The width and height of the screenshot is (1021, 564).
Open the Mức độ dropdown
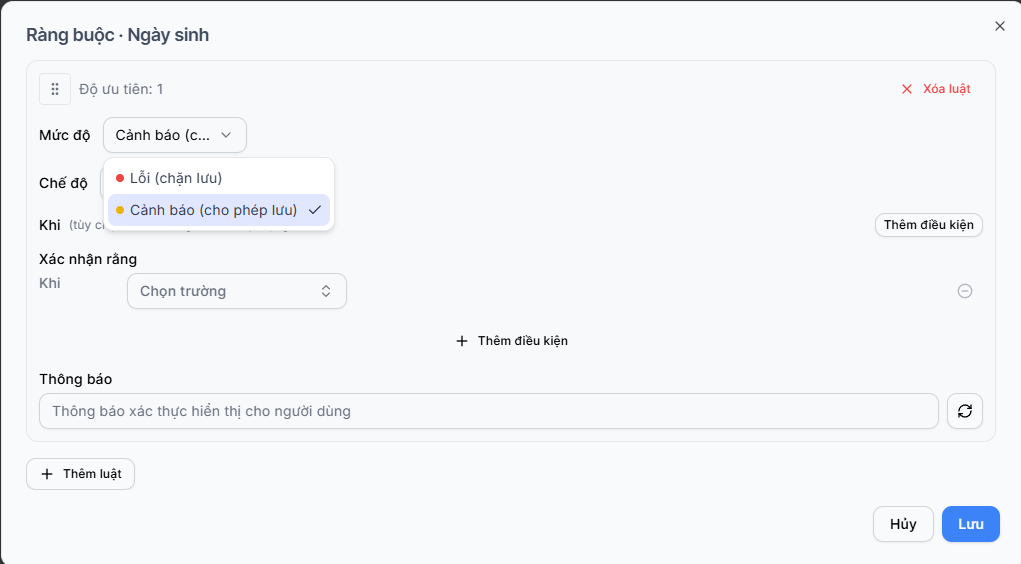[175, 135]
